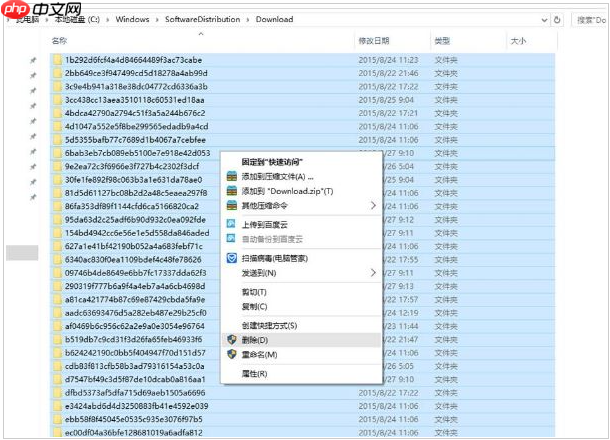Click the refresh button beside address bar
The width and height of the screenshot is (610, 440).
click(557, 19)
